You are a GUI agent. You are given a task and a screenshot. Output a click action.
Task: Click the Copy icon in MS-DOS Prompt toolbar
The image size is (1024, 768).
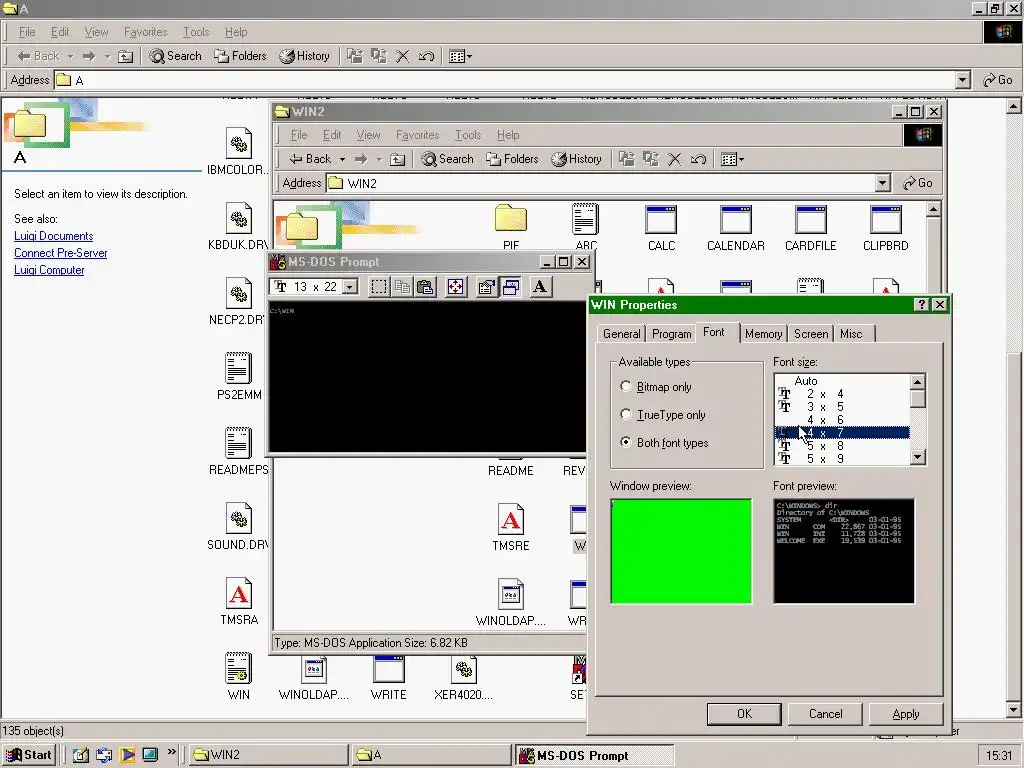coord(402,287)
